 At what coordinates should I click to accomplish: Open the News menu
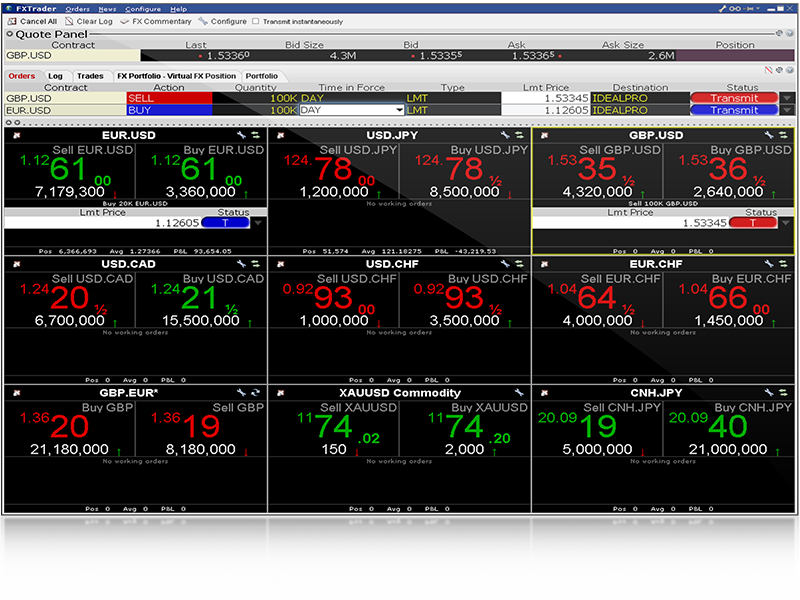point(107,9)
